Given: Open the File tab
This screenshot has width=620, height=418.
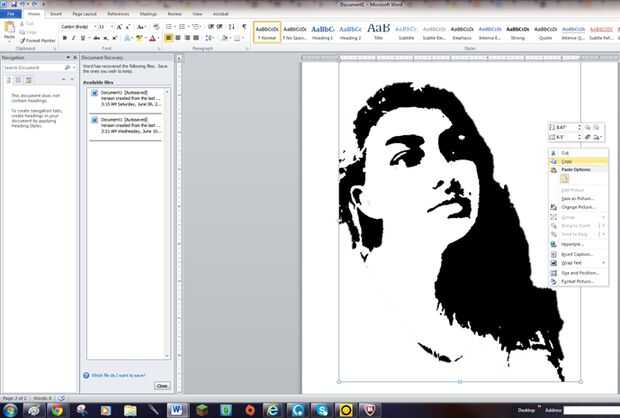Looking at the screenshot, I should pyautogui.click(x=10, y=15).
